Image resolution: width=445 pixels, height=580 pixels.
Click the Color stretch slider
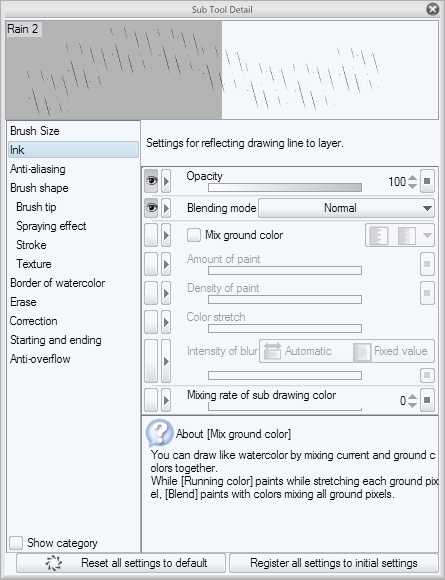tap(285, 328)
